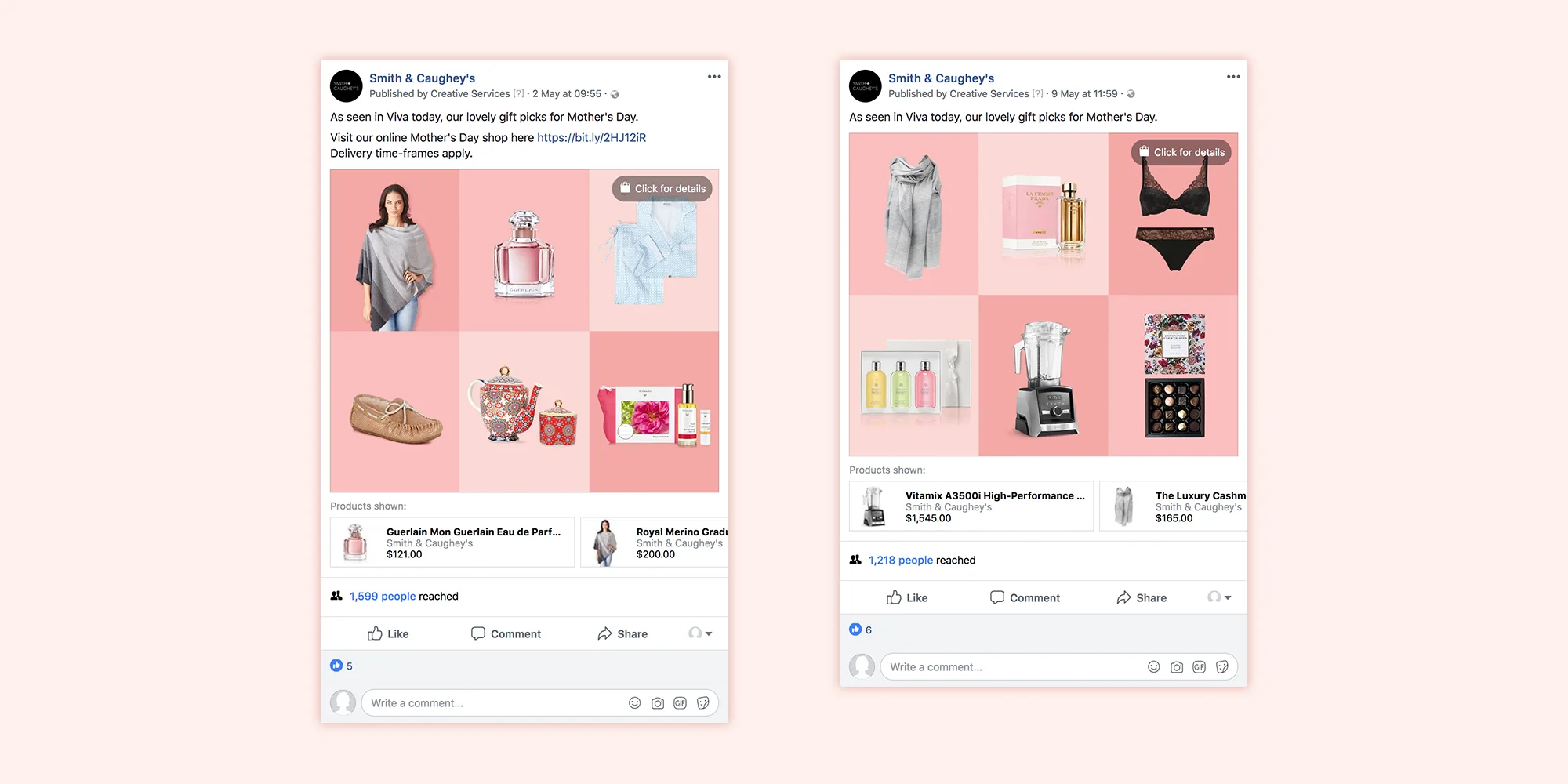Click the Comment speech-bubble icon on the first post
The width and height of the screenshot is (1568, 784).
coord(478,633)
